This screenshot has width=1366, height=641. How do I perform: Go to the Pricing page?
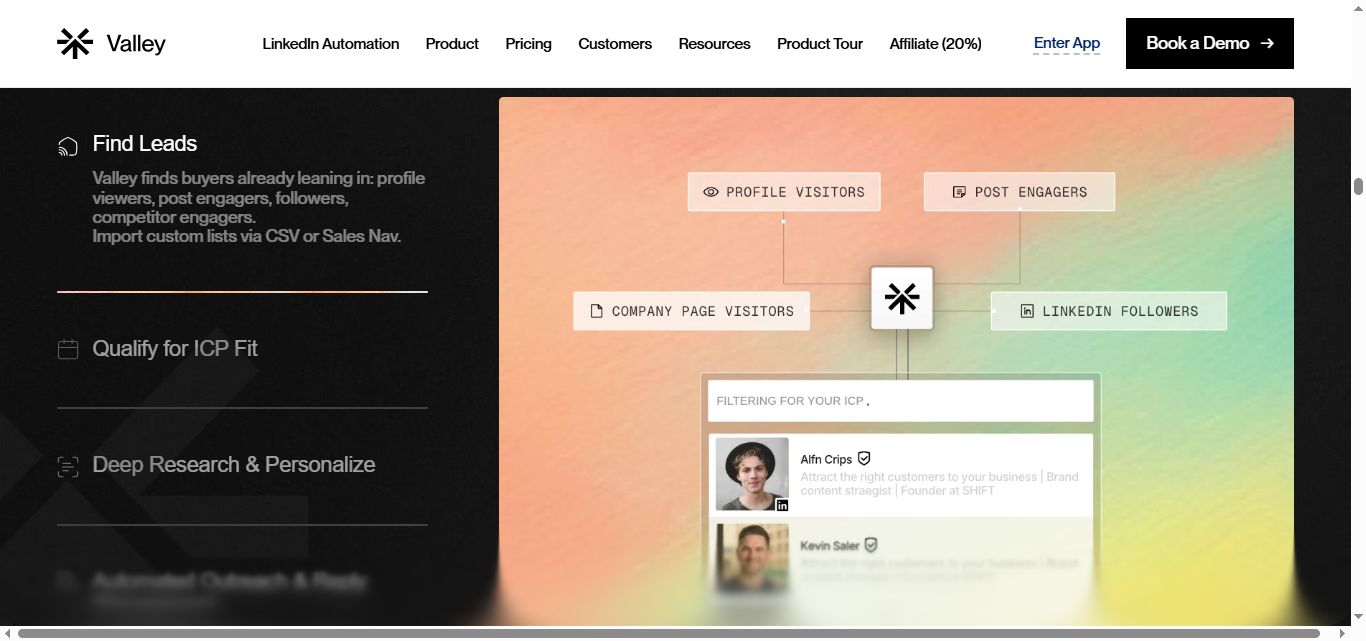coord(528,44)
